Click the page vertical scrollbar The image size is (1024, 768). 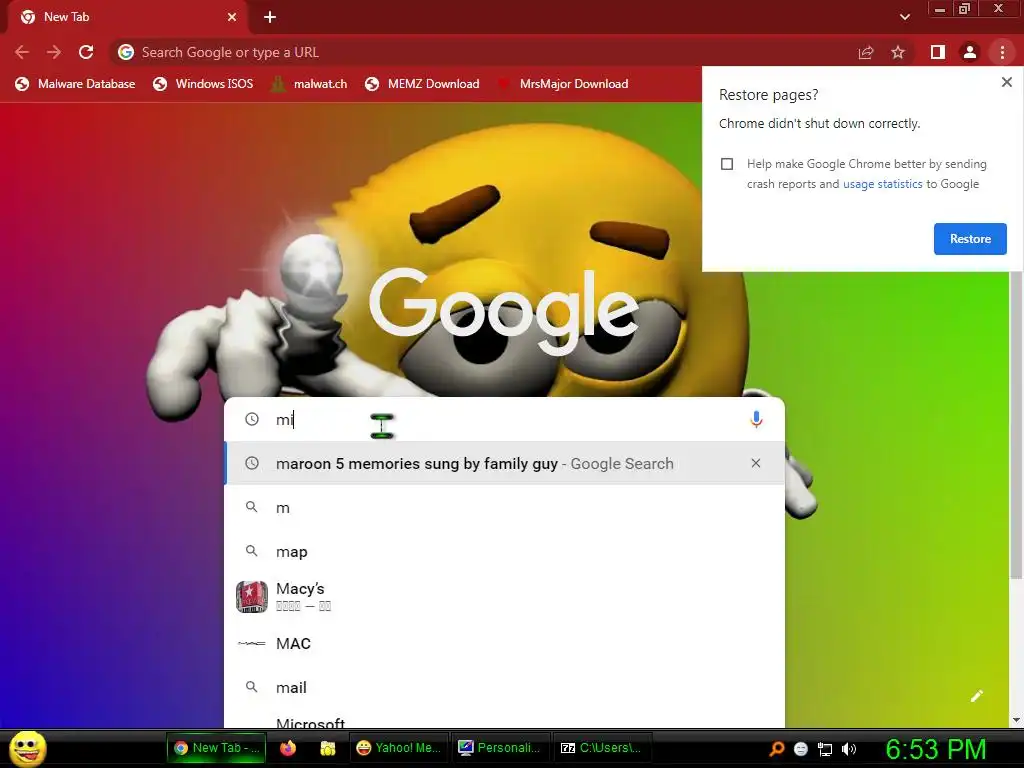tap(1016, 424)
